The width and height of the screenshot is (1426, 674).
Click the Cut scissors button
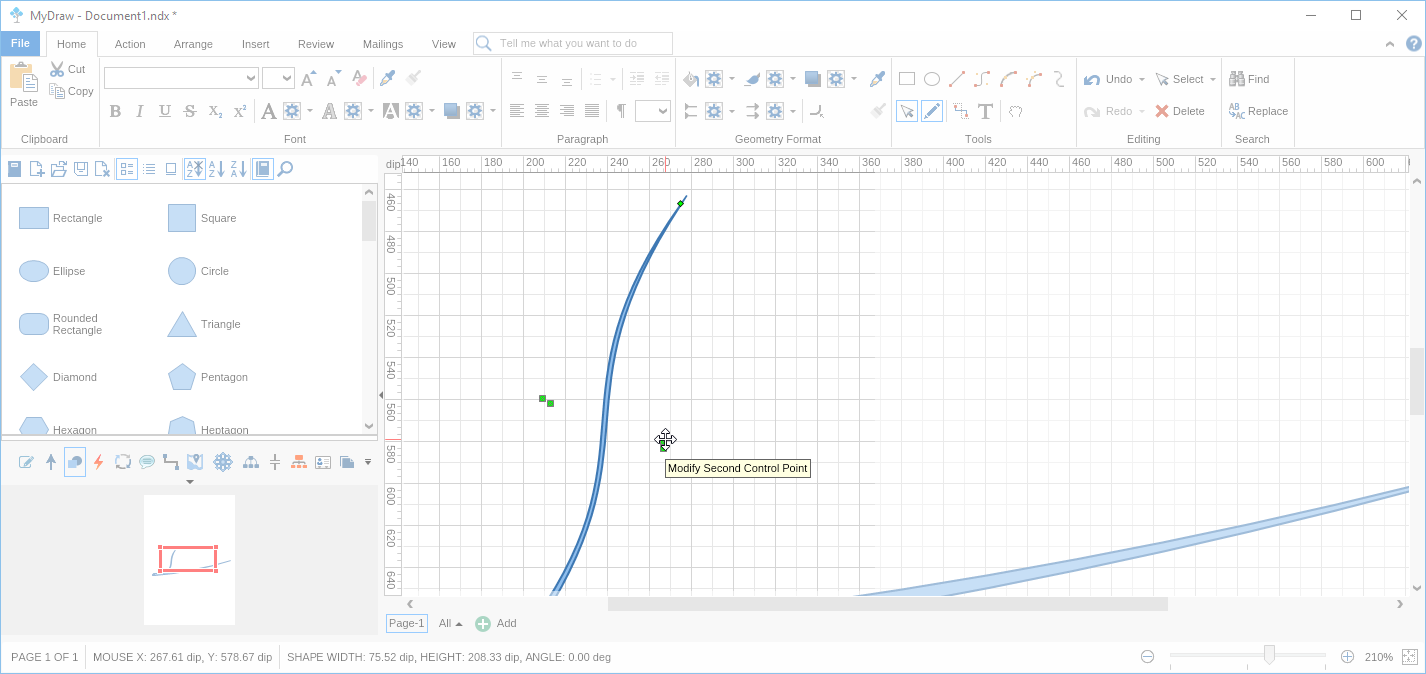click(x=68, y=69)
